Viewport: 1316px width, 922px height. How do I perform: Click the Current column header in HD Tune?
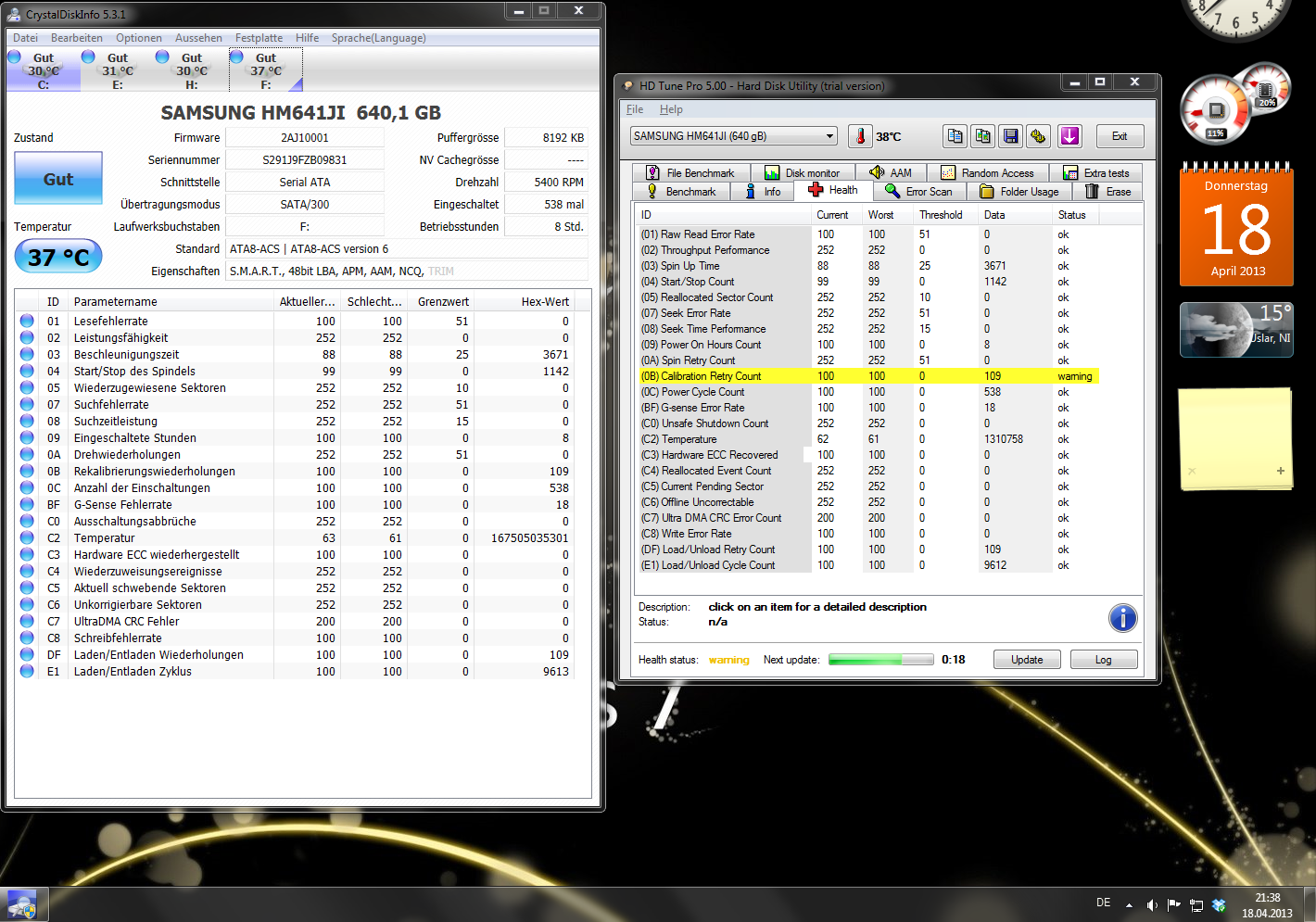(x=836, y=215)
